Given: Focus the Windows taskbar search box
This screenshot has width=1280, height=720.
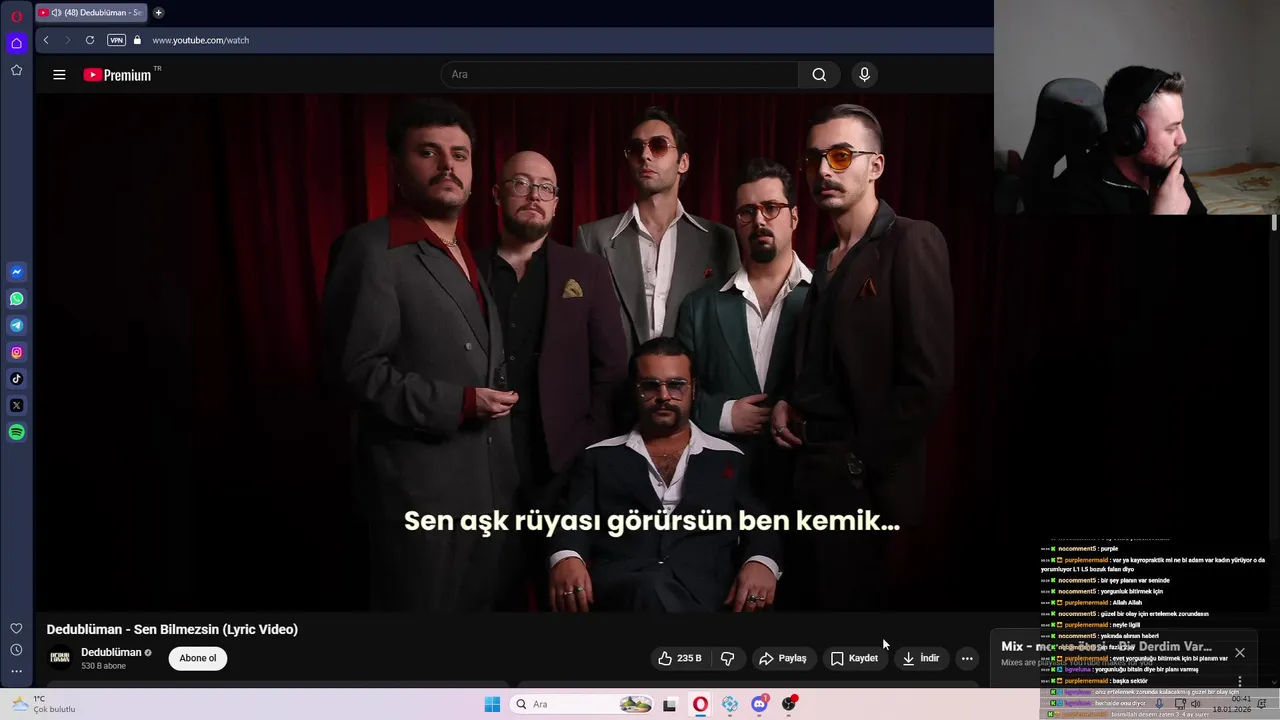Looking at the screenshot, I should pyautogui.click(x=583, y=704).
